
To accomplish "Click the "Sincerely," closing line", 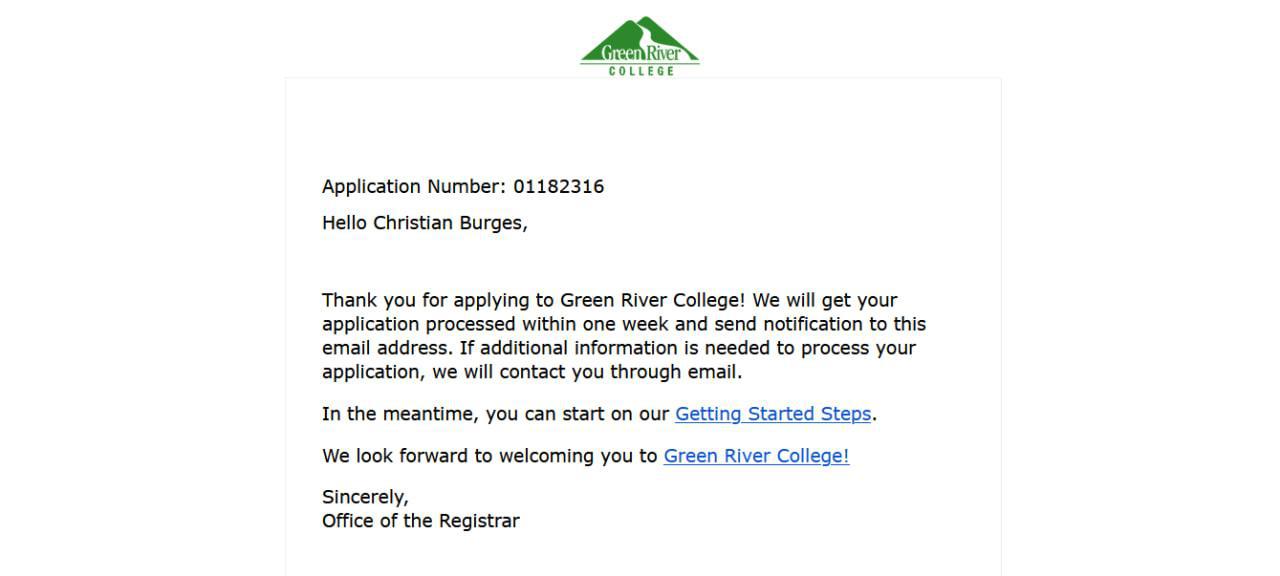I will (365, 497).
